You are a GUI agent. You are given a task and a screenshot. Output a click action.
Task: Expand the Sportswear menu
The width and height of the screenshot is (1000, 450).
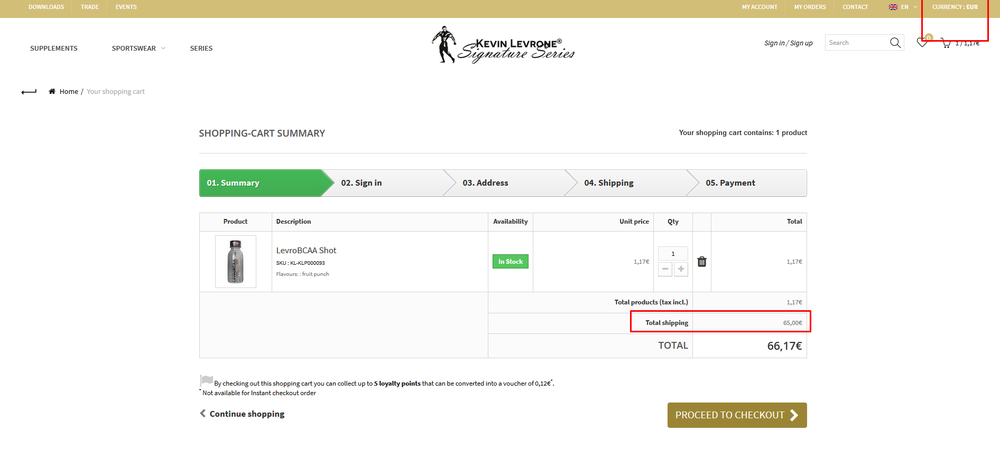click(138, 48)
